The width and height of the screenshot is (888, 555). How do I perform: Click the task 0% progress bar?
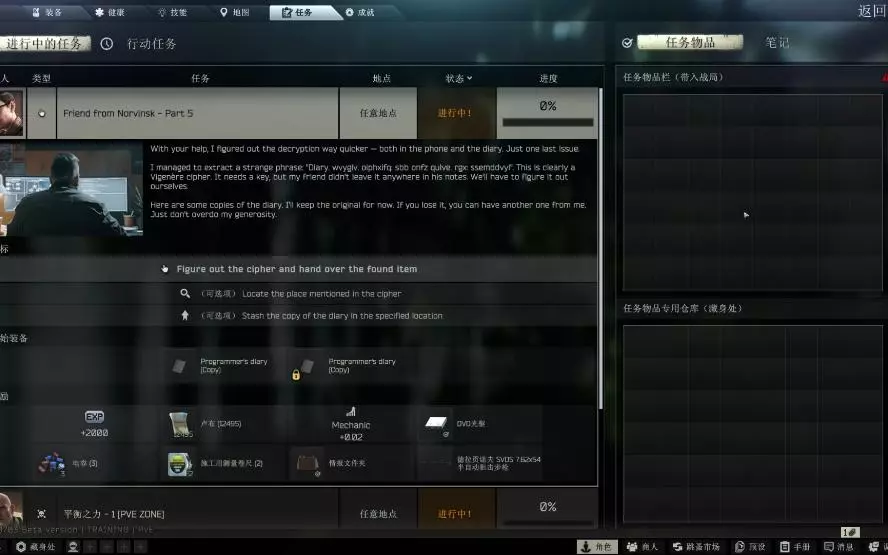[x=548, y=122]
